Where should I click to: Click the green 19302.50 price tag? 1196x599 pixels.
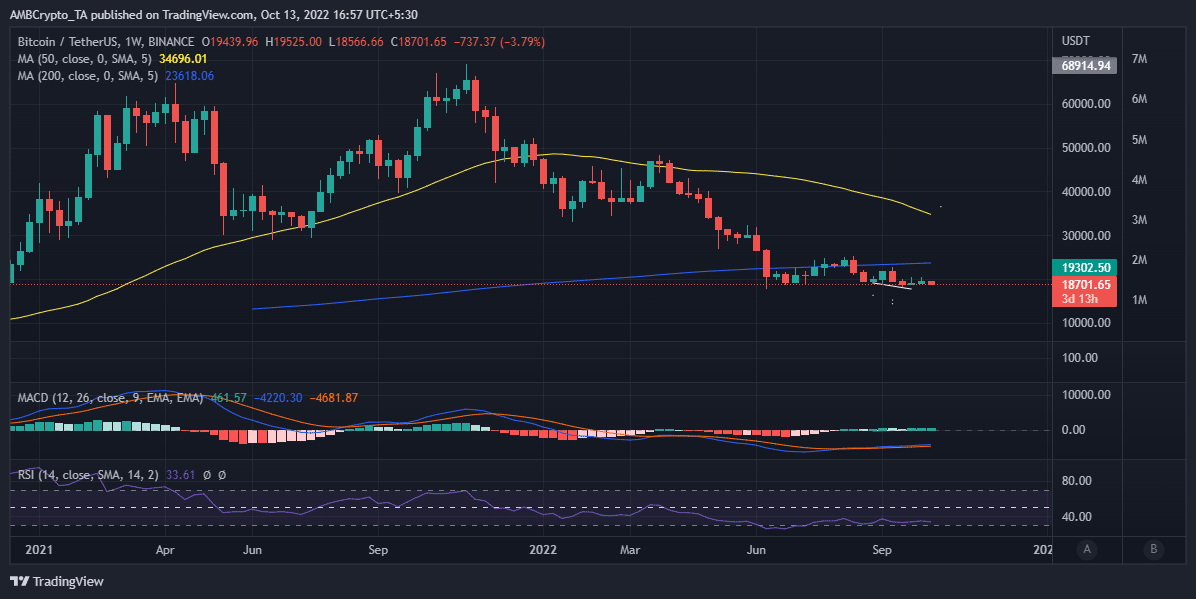coord(1086,268)
